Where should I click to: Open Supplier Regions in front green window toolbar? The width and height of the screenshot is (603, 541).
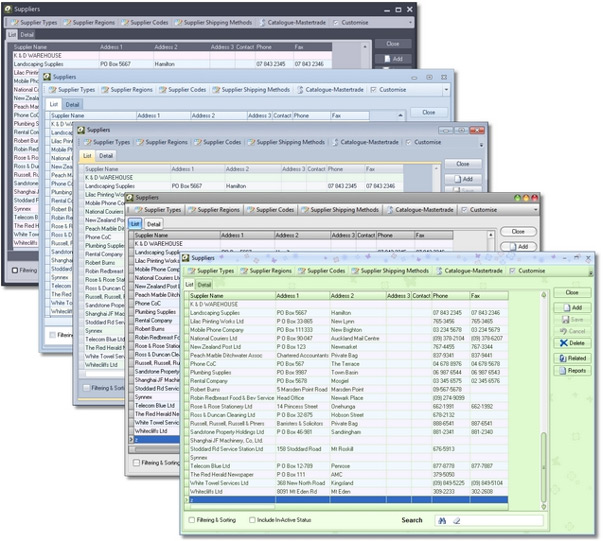pyautogui.click(x=265, y=271)
